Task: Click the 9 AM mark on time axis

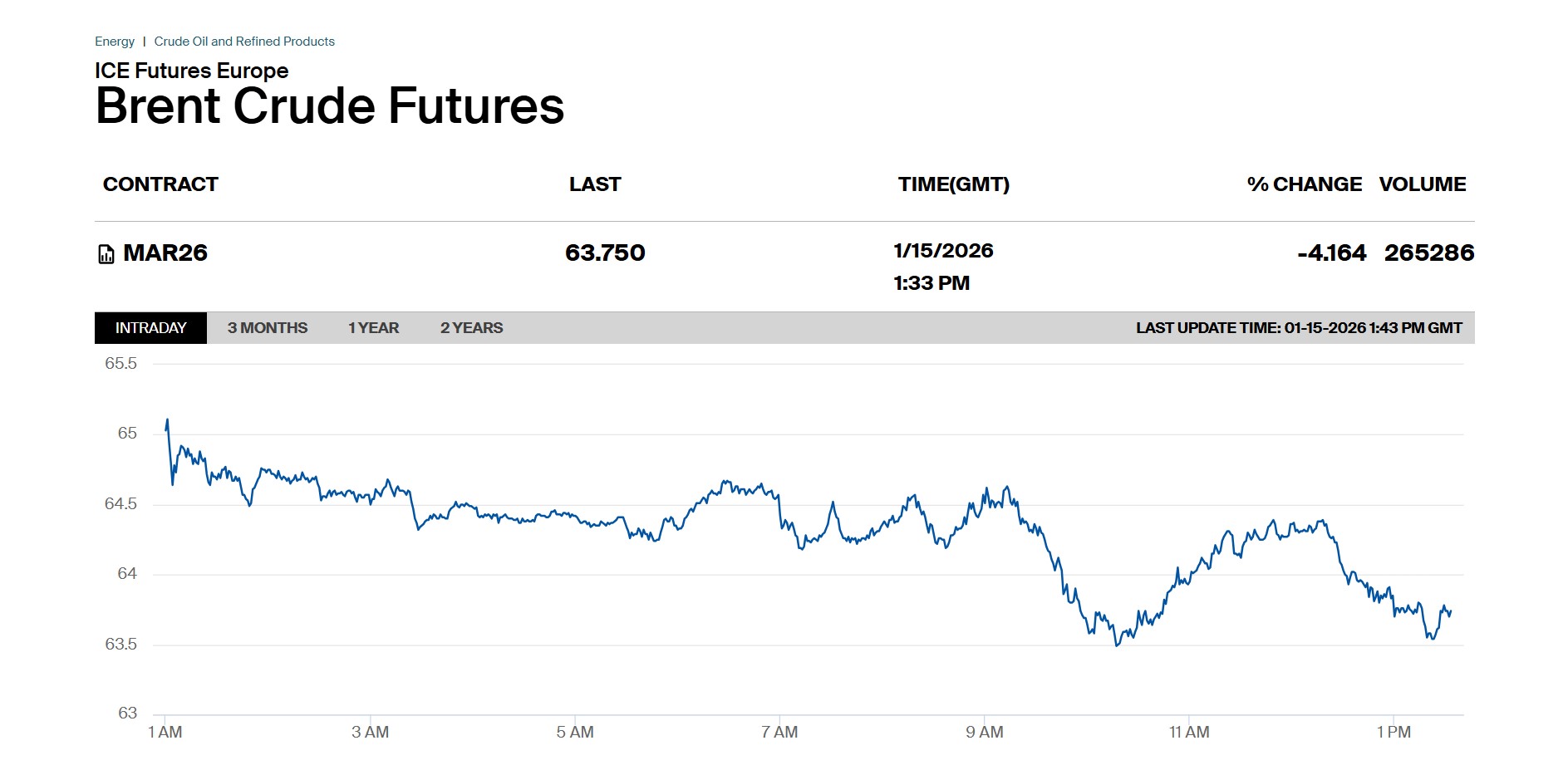Action: (x=984, y=732)
